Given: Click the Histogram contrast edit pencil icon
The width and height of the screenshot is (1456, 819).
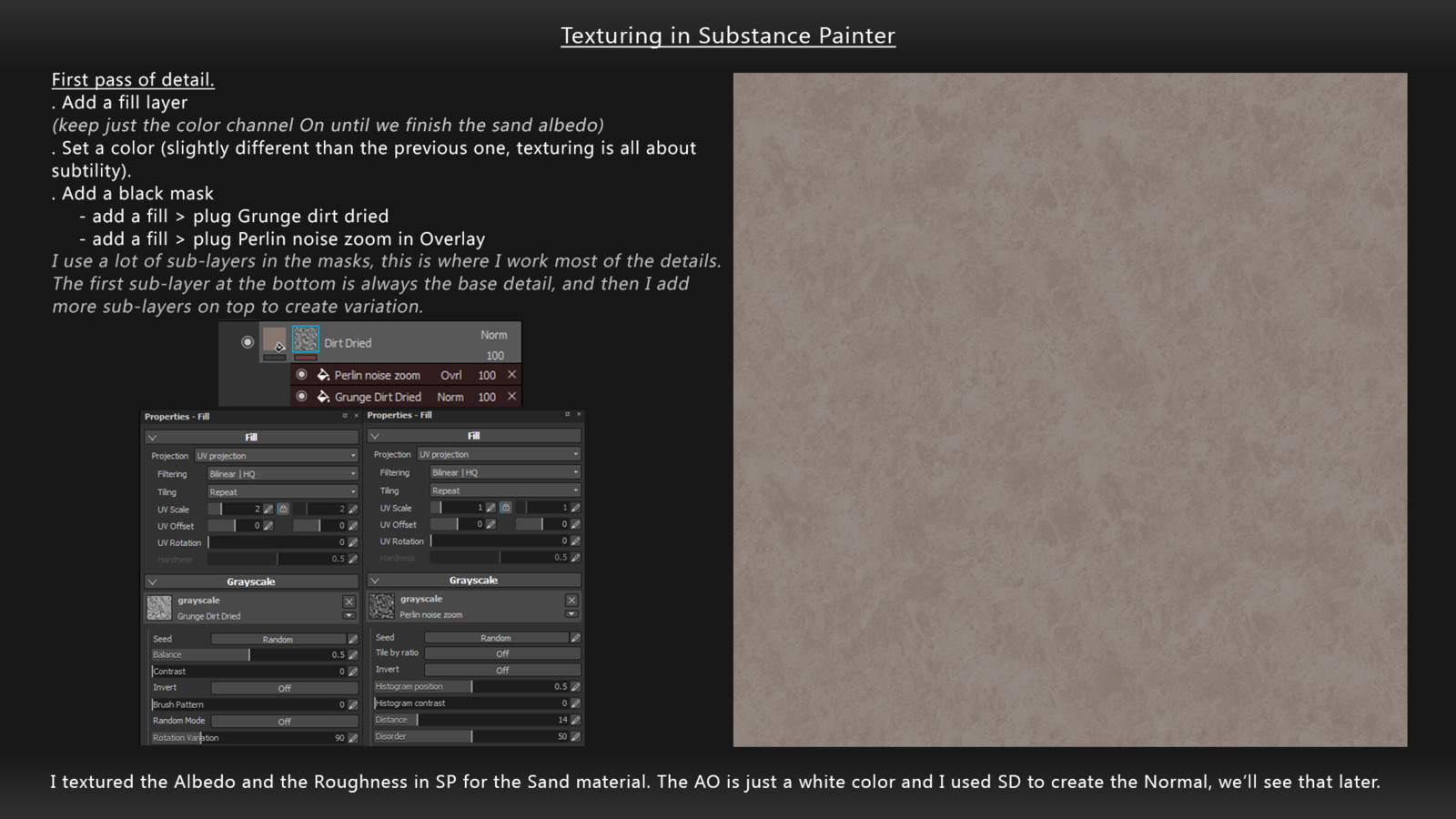Looking at the screenshot, I should point(575,703).
